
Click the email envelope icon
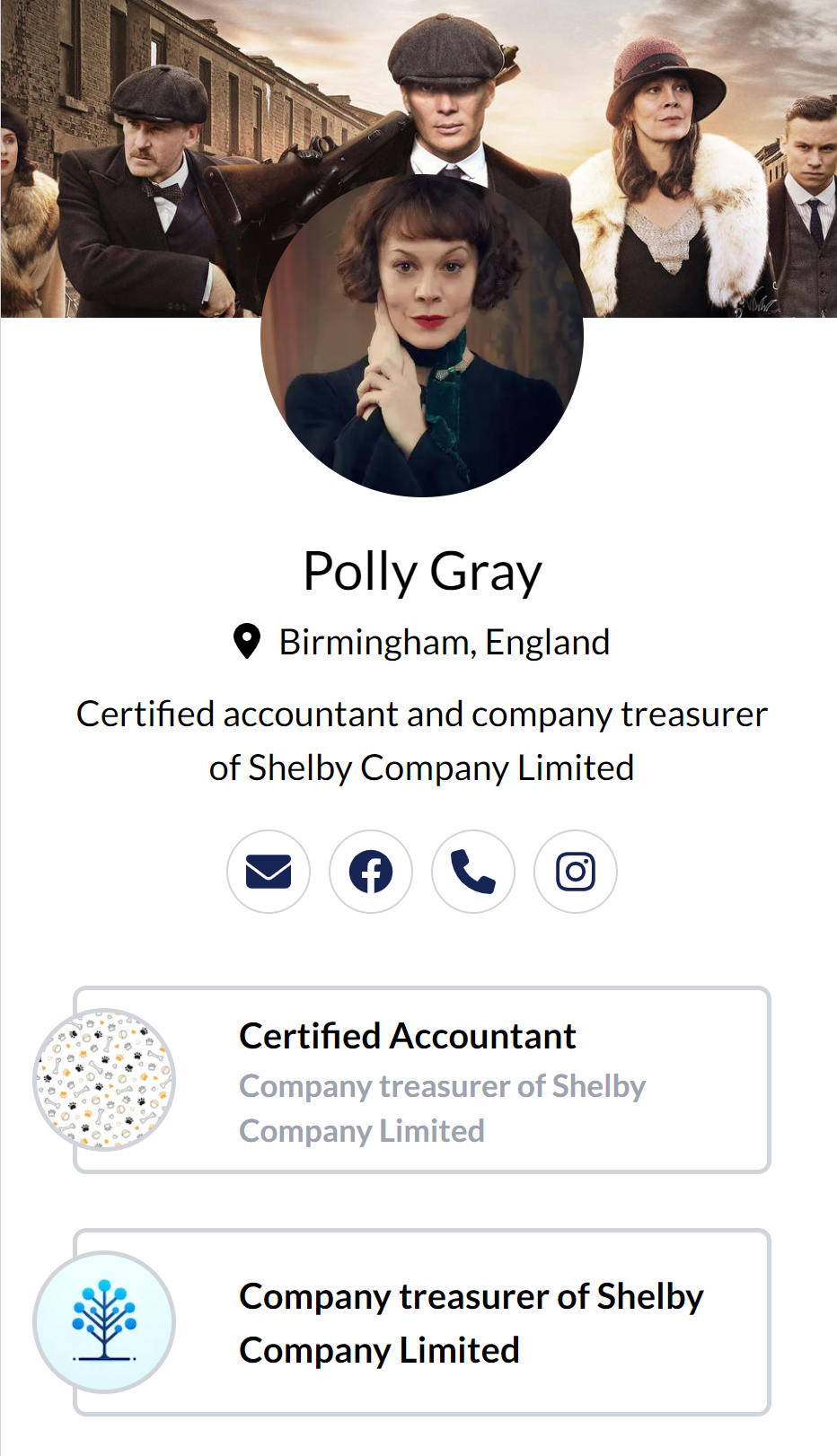(x=269, y=872)
